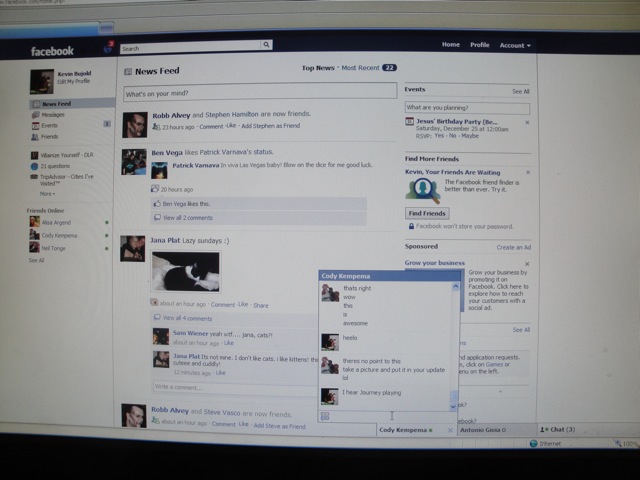Viewport: 640px width, 480px height.
Task: Open Messages icon in left sidebar
Action: pos(36,115)
